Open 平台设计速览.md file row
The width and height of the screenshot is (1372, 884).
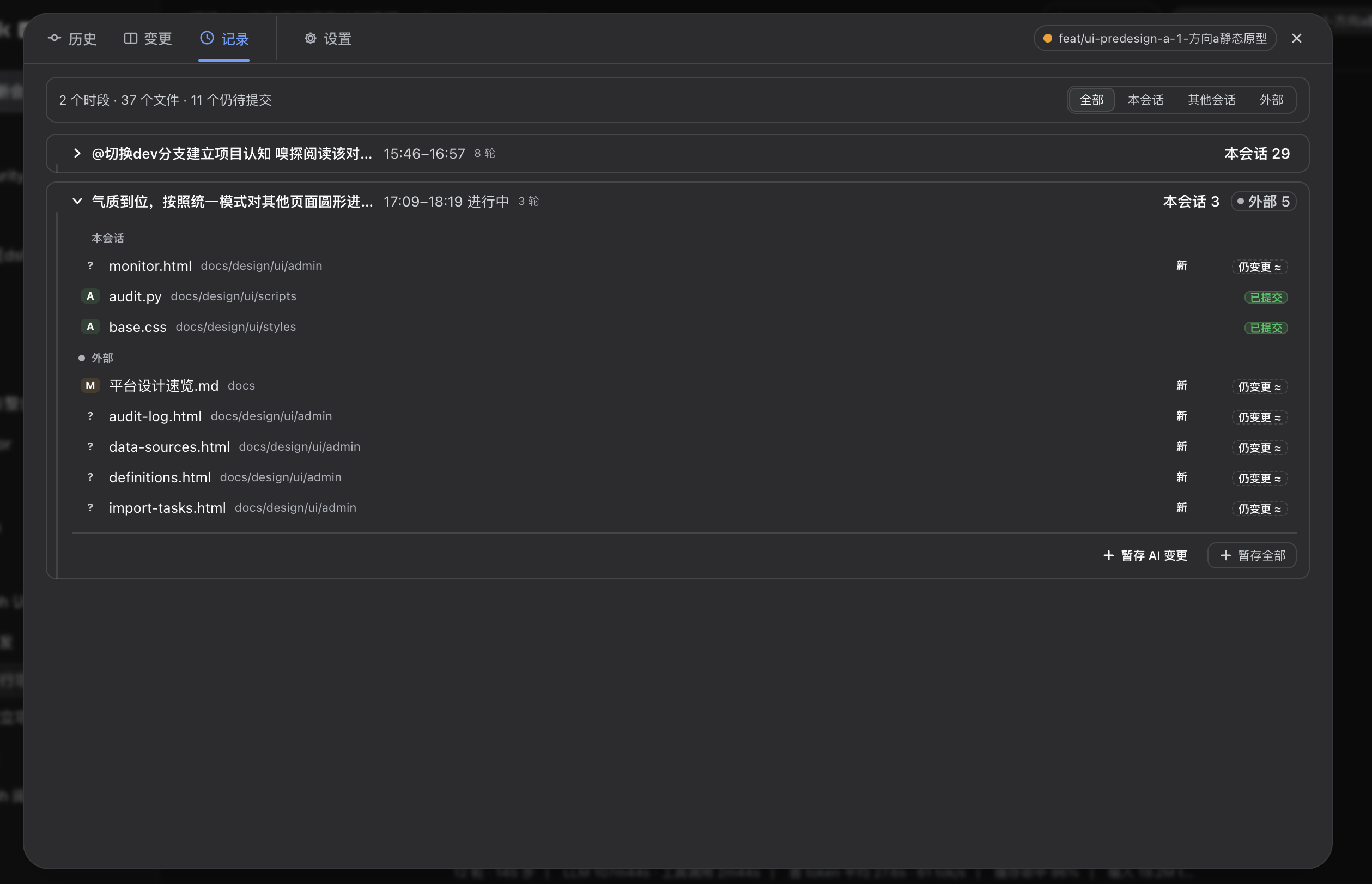[684, 386]
